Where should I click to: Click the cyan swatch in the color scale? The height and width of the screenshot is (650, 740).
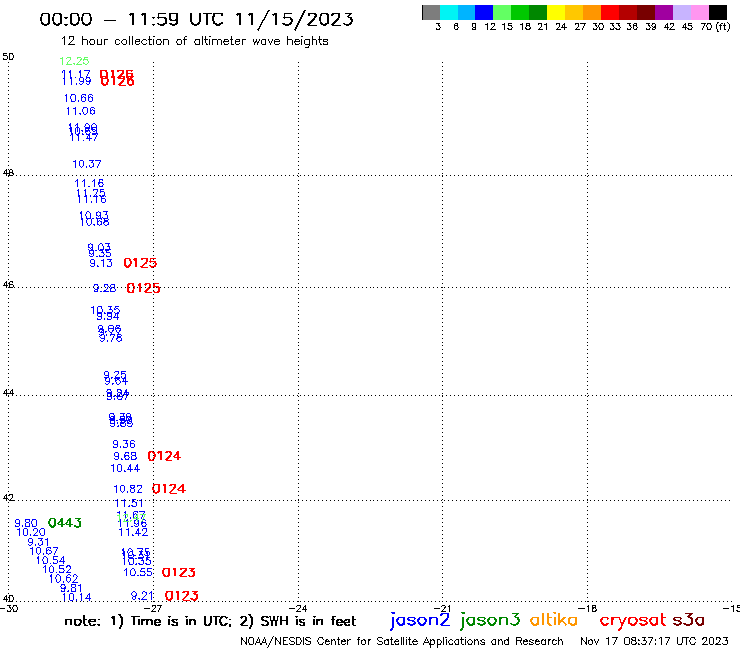(449, 12)
